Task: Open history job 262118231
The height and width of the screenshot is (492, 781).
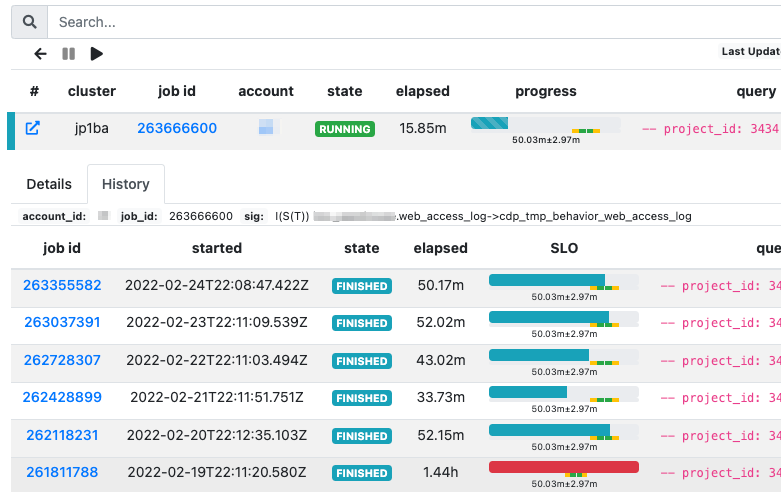Action: tap(62, 435)
